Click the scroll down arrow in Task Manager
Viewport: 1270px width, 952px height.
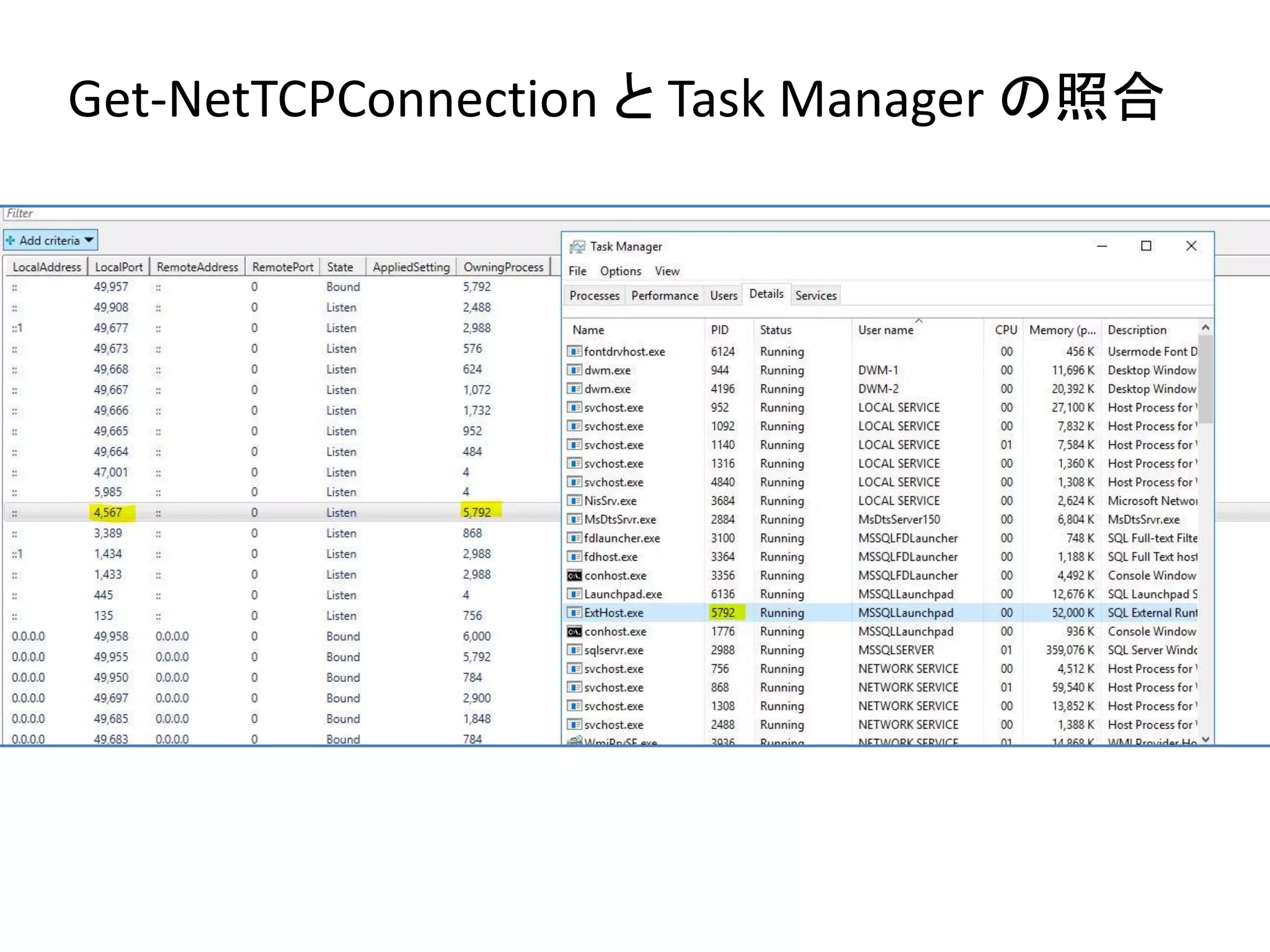[1205, 739]
